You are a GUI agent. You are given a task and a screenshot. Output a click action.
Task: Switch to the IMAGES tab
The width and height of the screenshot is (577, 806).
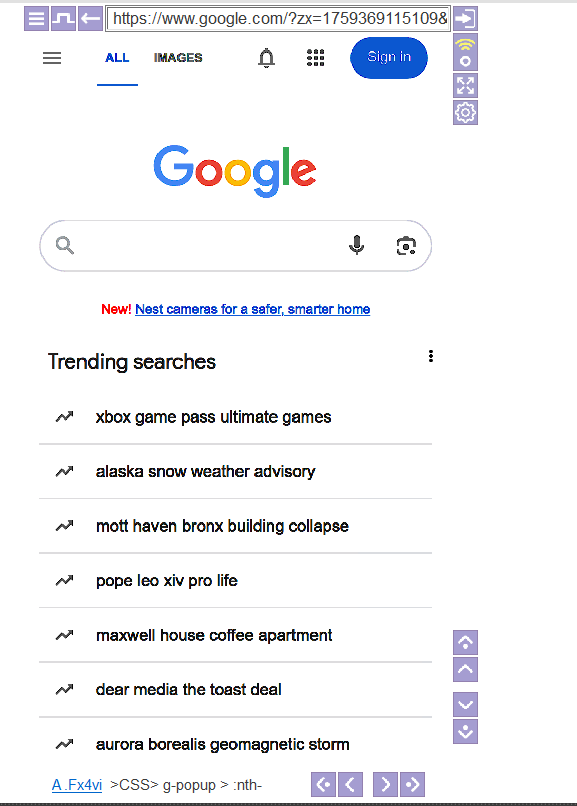[177, 58]
